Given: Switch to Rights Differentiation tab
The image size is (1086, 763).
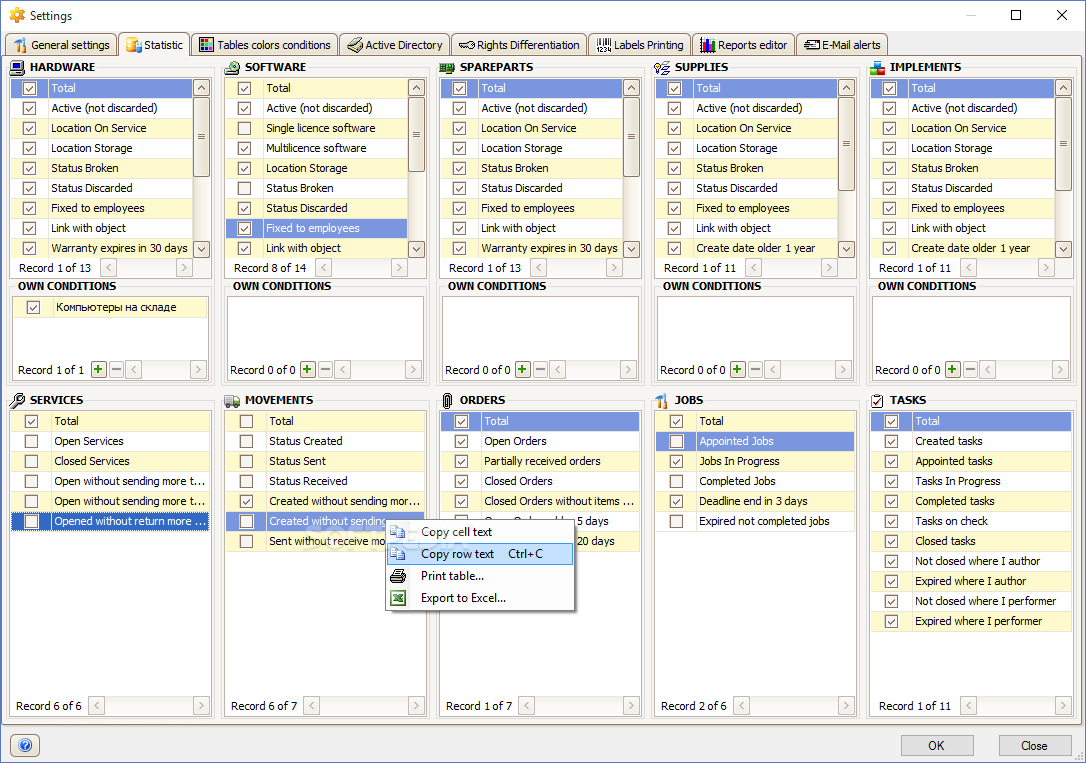Looking at the screenshot, I should [519, 45].
